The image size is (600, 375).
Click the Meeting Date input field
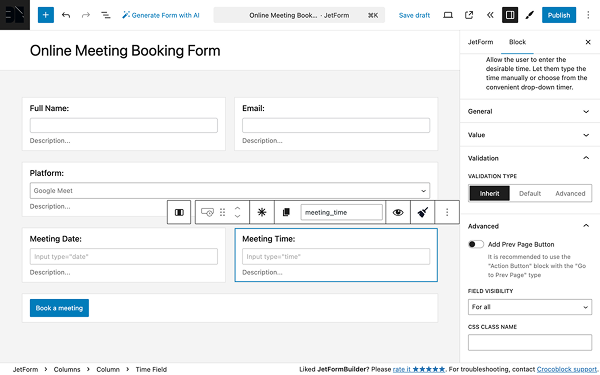point(124,256)
